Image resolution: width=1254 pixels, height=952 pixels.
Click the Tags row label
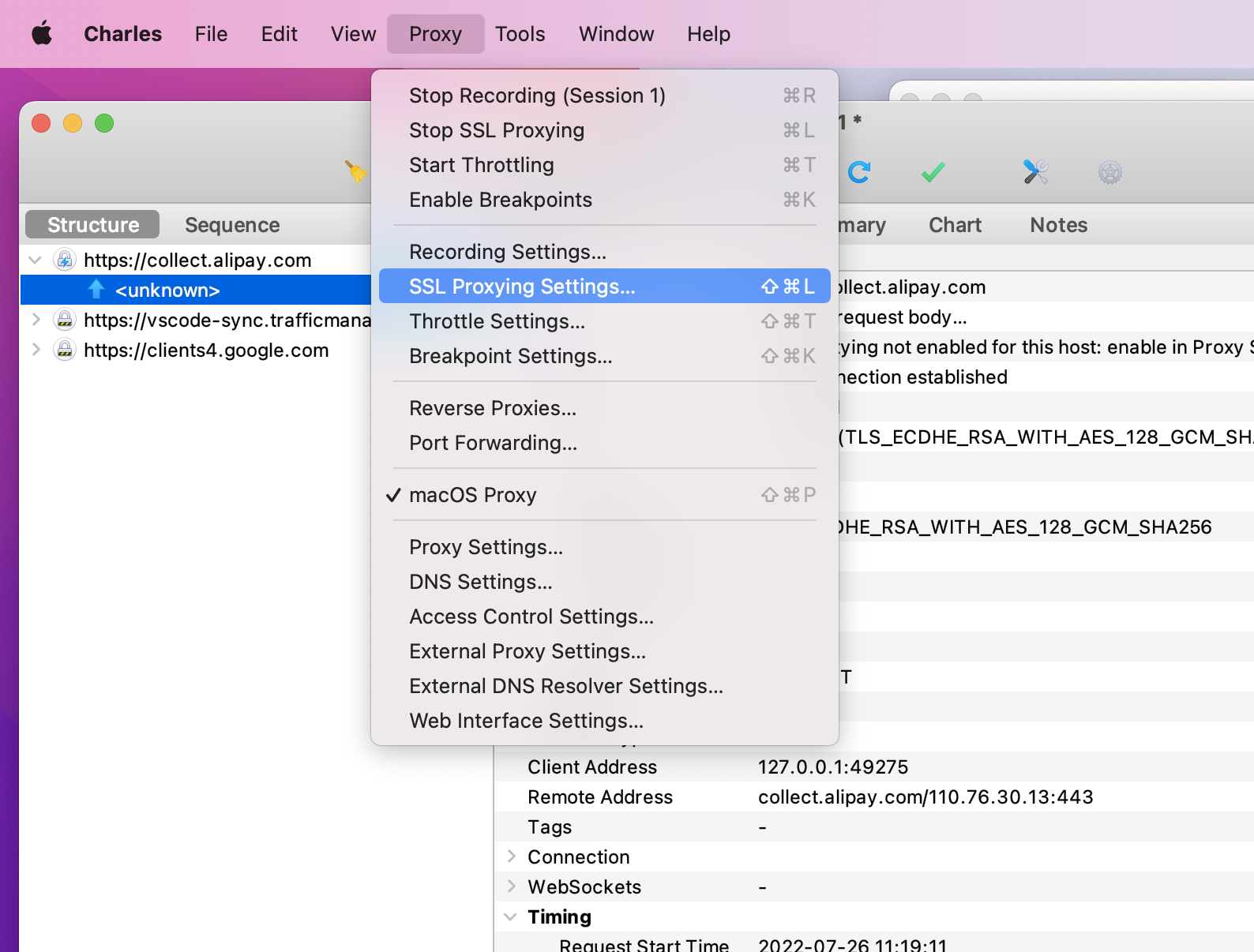coord(550,826)
